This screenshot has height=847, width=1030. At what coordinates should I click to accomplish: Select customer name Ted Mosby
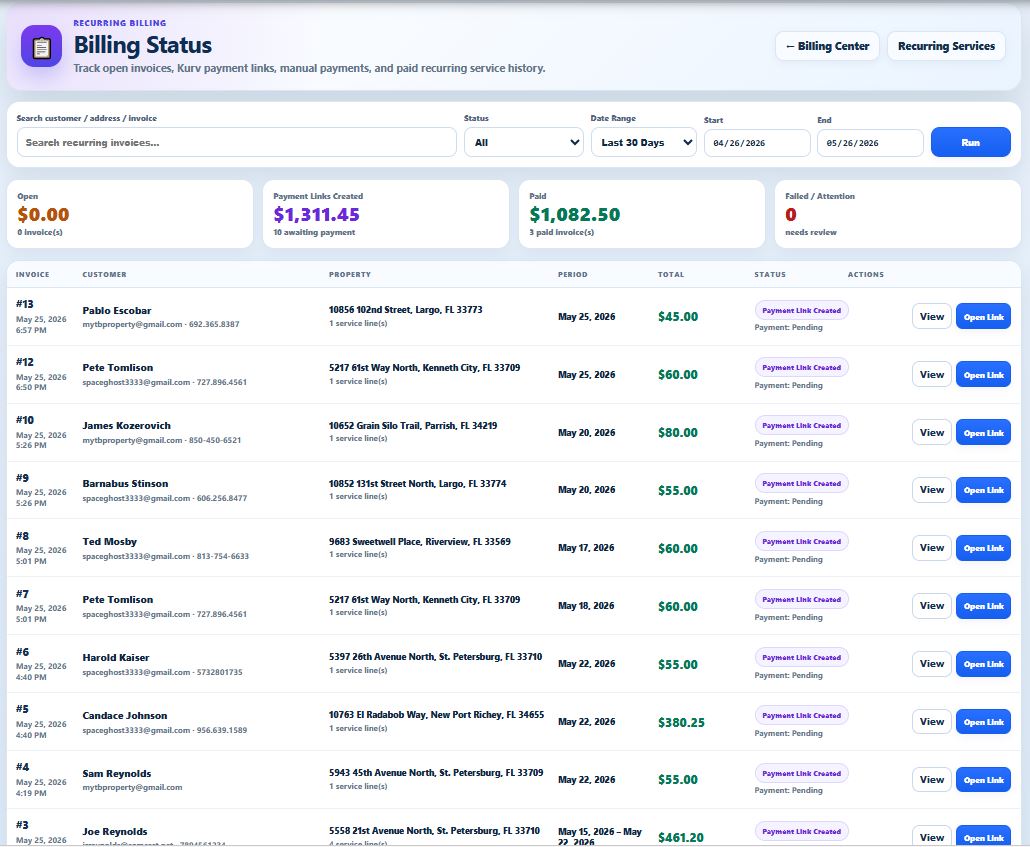pos(110,541)
